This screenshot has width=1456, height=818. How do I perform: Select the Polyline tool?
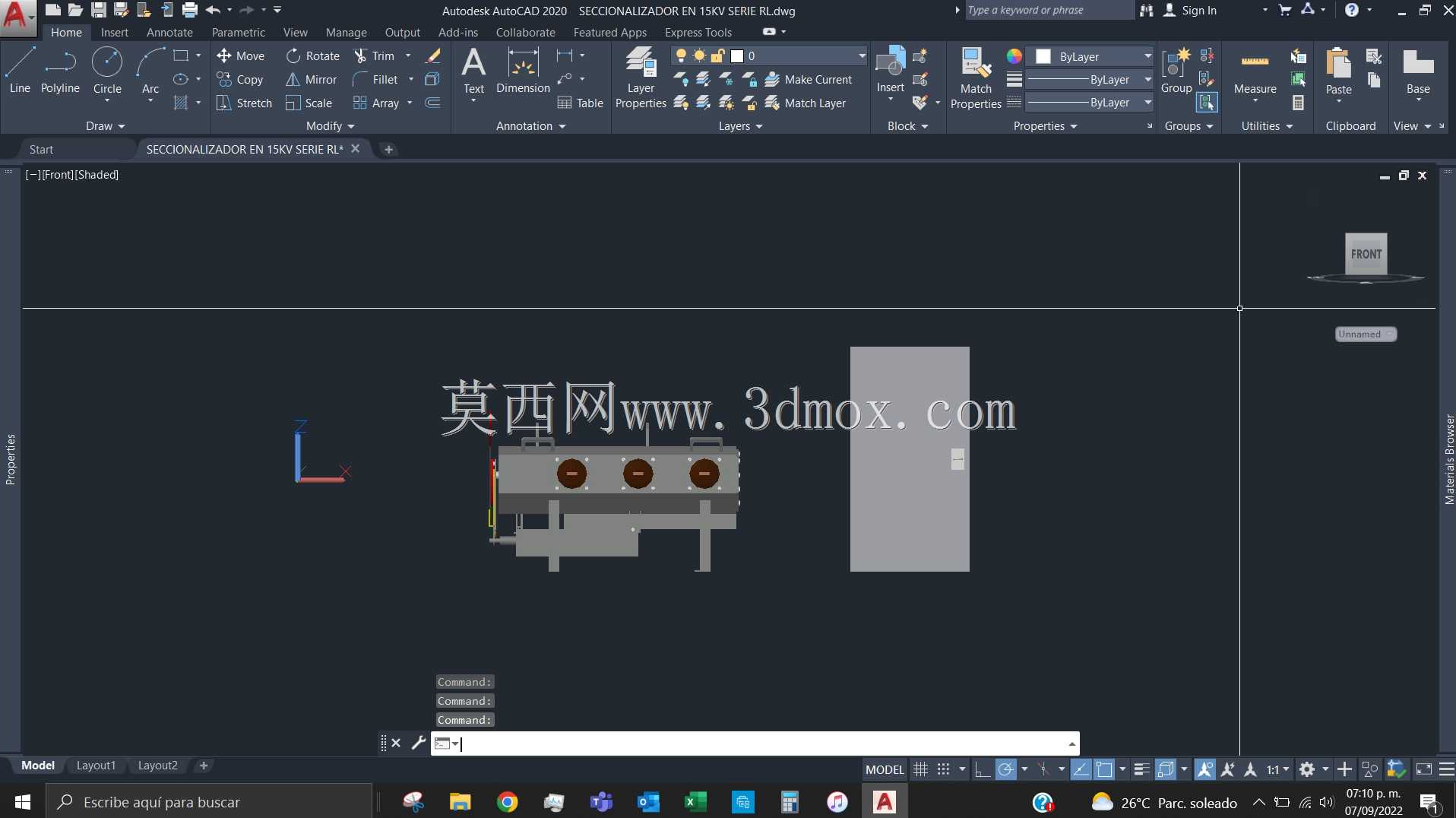click(x=60, y=71)
